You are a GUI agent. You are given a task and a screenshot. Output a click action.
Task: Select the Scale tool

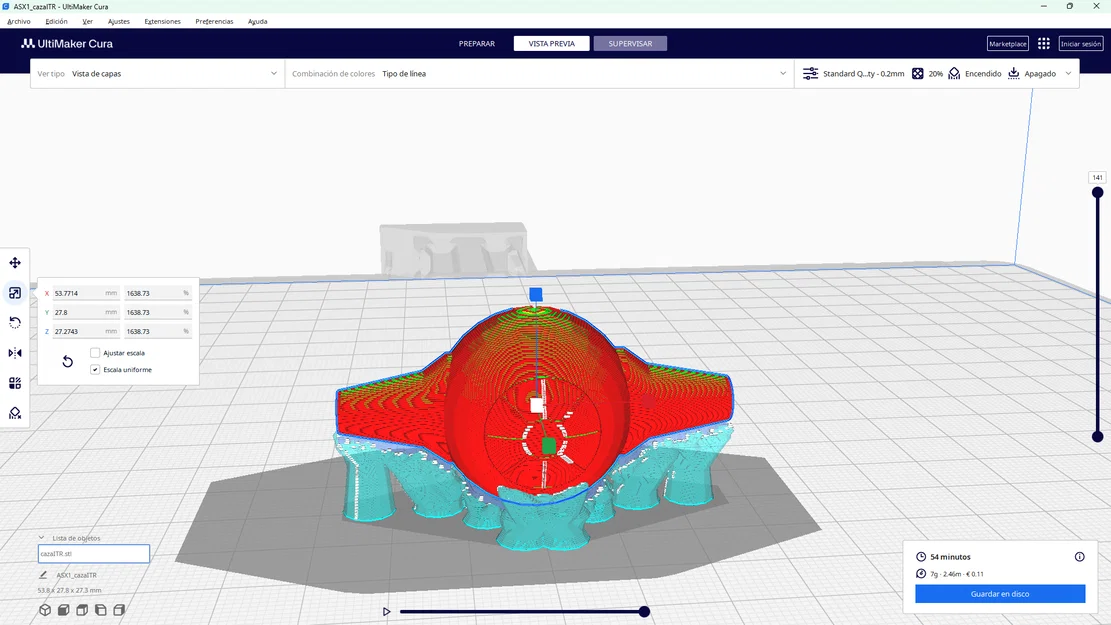click(x=15, y=293)
